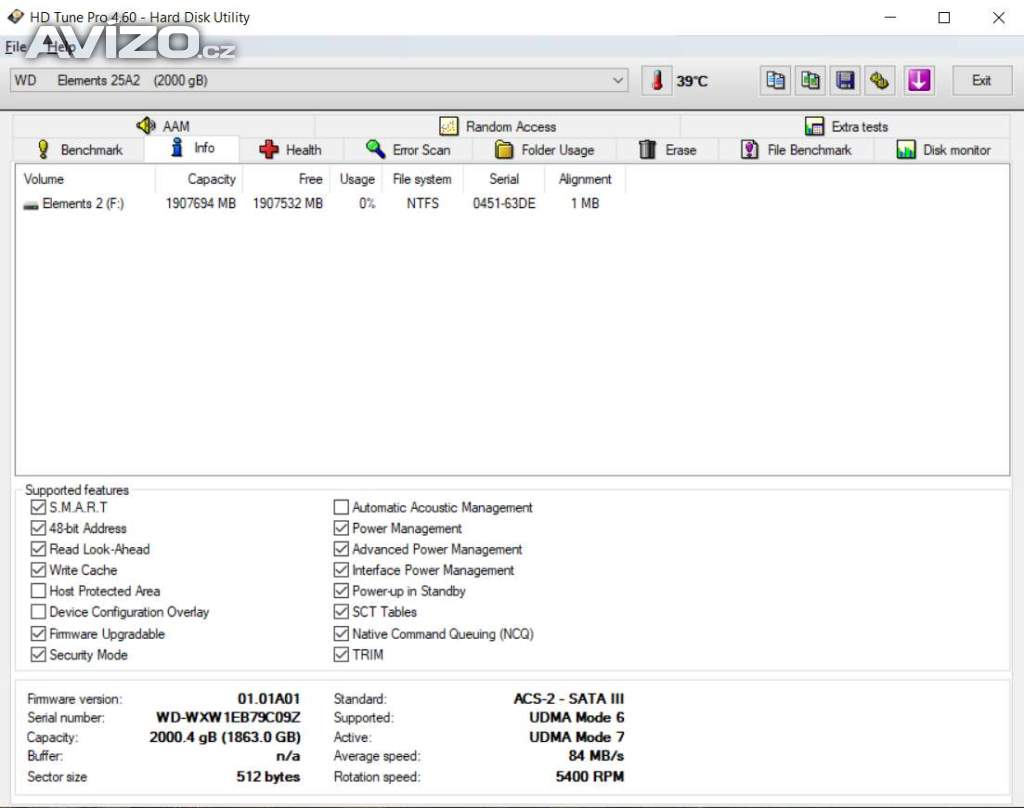This screenshot has height=808, width=1024.
Task: Click the capacity value 2000.4 gB (1863.0 GB)
Action: point(225,737)
